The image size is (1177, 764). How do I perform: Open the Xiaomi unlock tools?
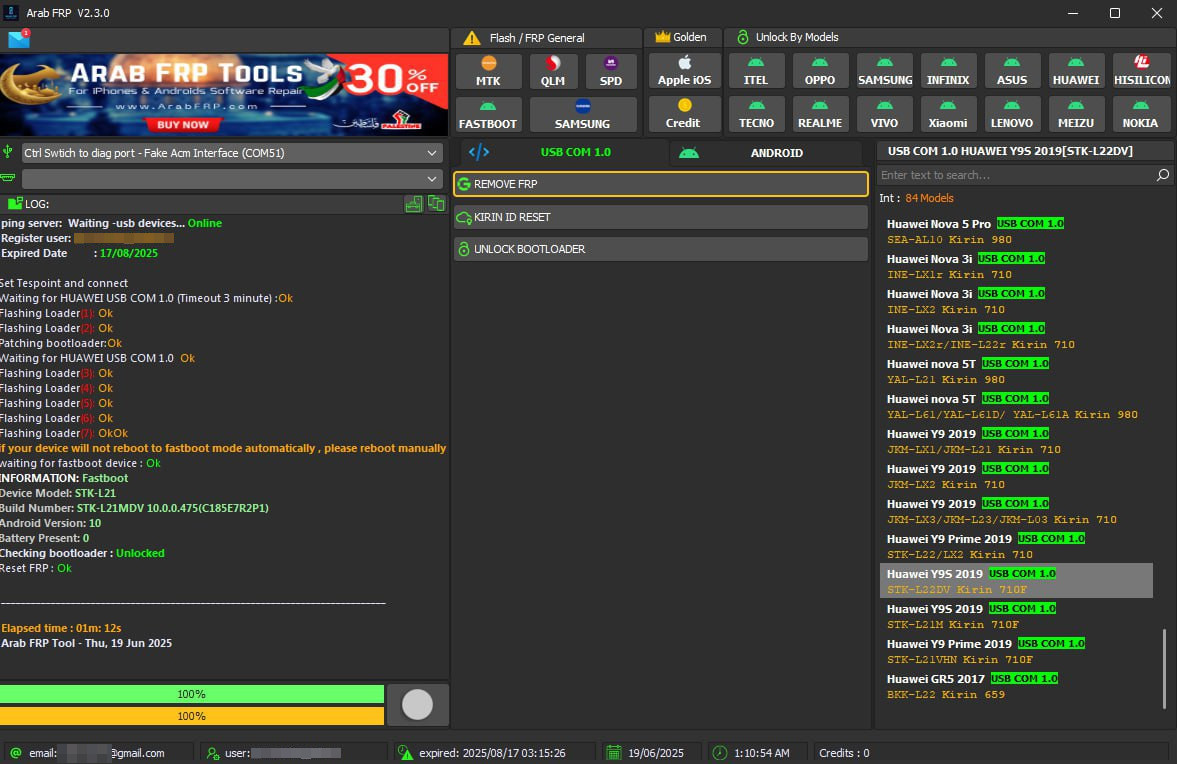pyautogui.click(x=948, y=114)
